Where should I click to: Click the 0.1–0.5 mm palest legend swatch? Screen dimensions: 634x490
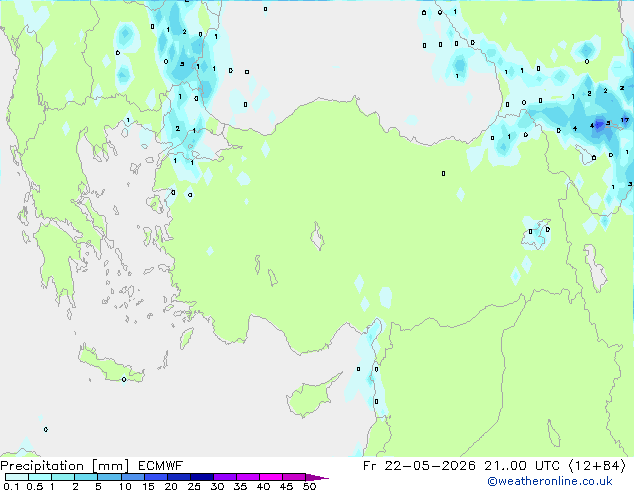click(x=17, y=477)
